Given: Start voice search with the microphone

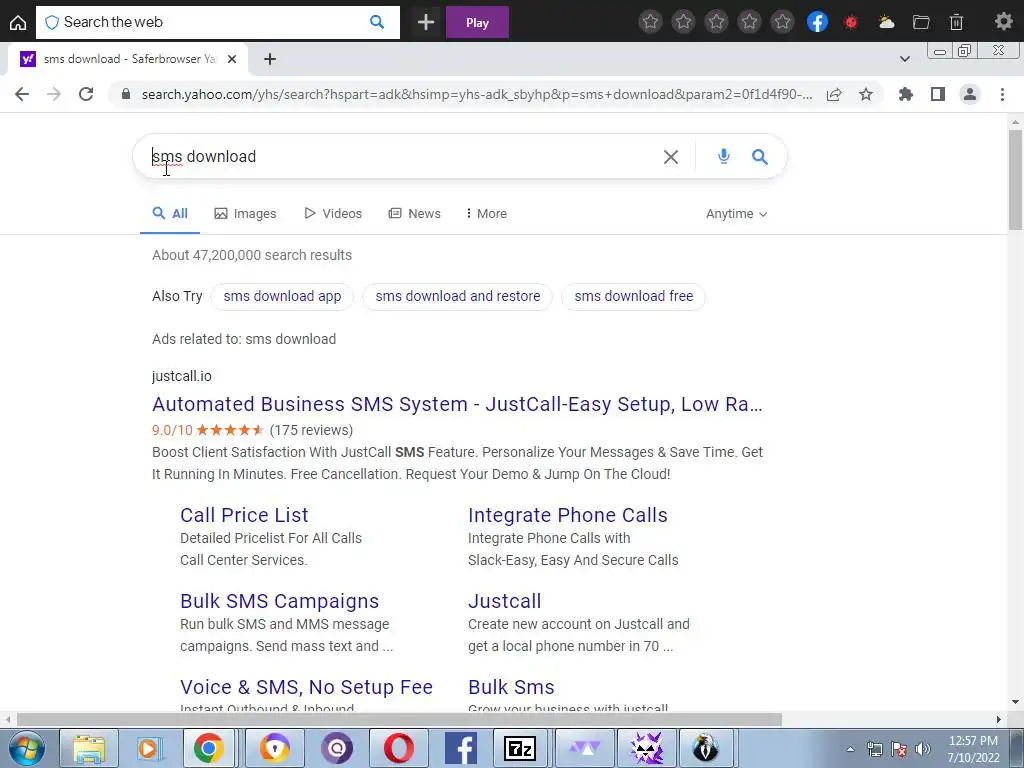Looking at the screenshot, I should [724, 156].
